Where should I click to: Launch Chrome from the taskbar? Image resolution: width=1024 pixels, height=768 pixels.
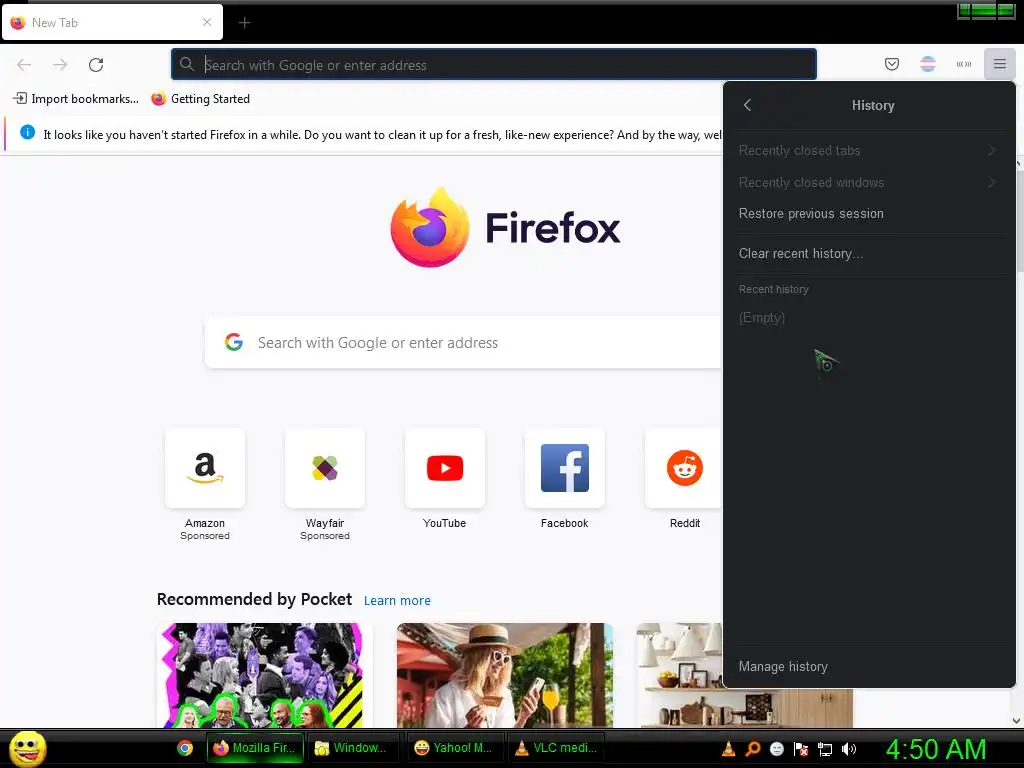[185, 748]
